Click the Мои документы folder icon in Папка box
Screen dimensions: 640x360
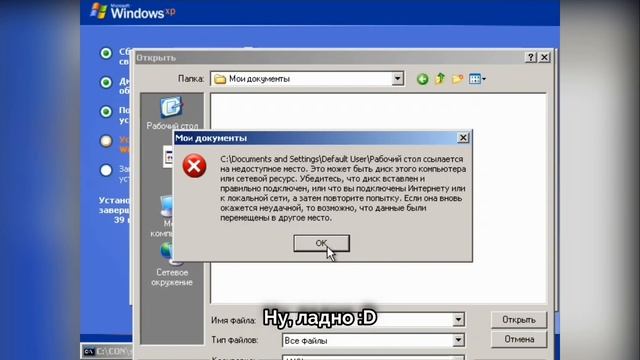click(220, 79)
